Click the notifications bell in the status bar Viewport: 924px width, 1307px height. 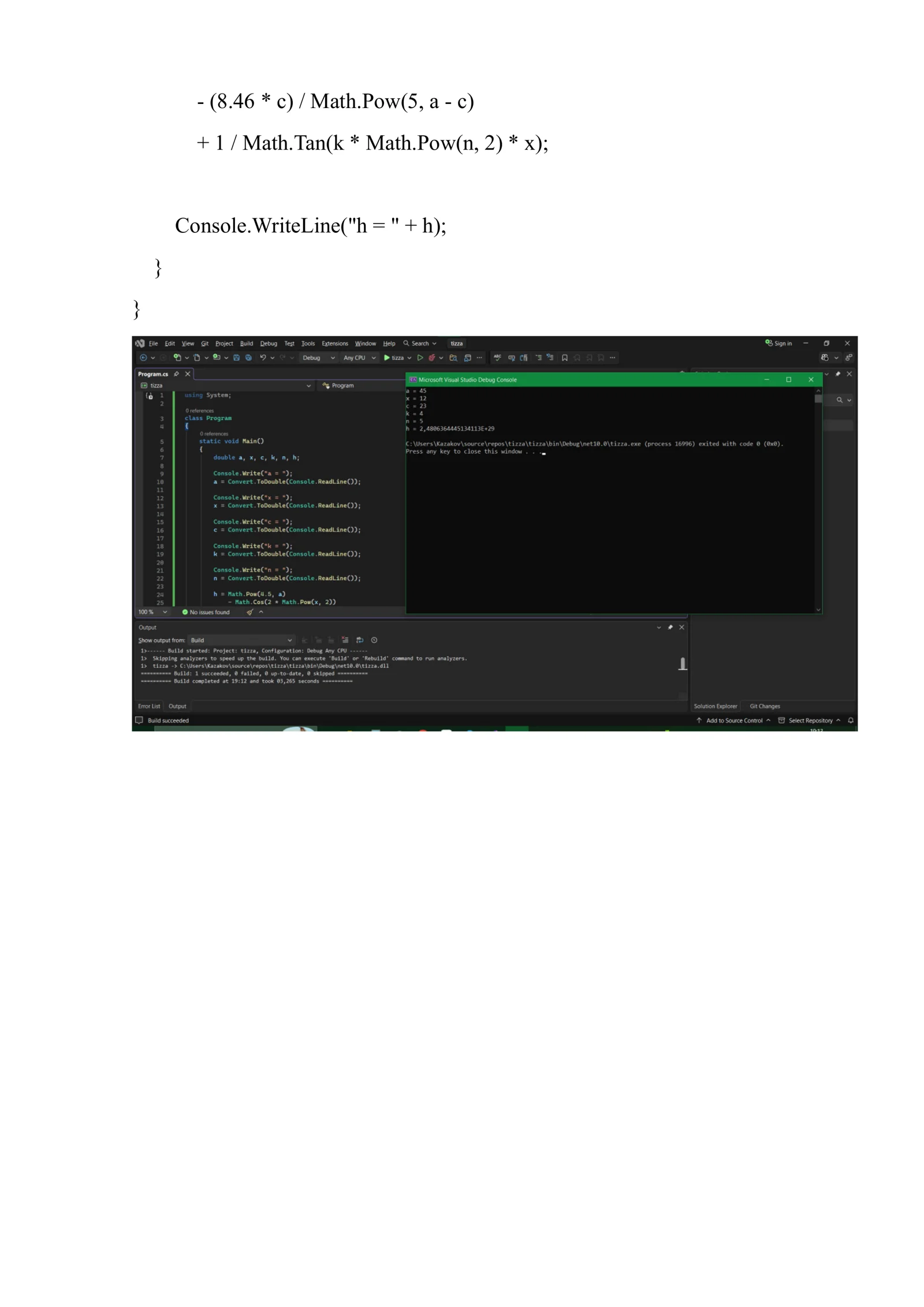point(851,721)
